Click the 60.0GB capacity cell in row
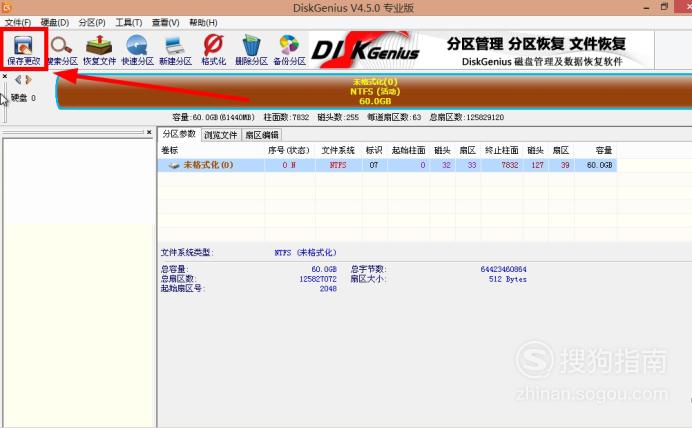The image size is (692, 428). (599, 165)
